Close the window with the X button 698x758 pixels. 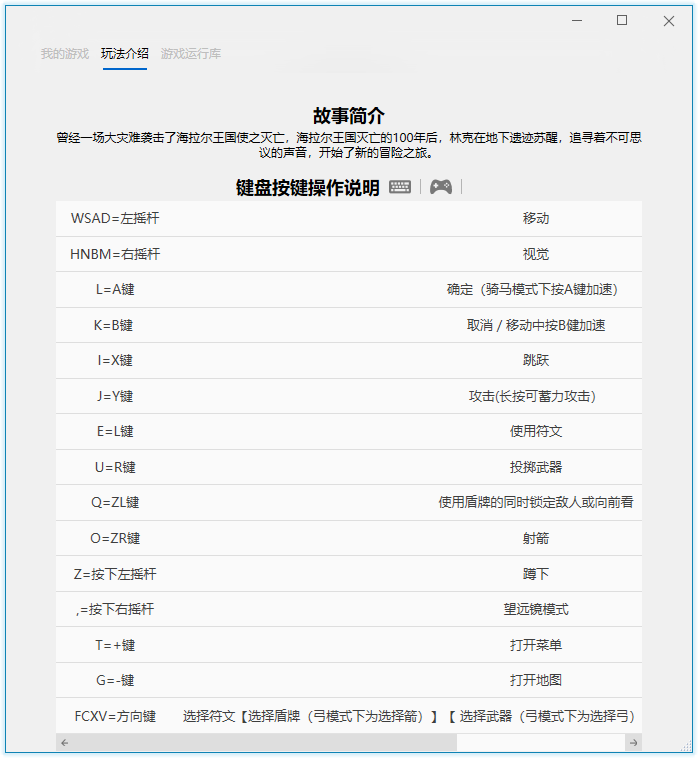(669, 21)
